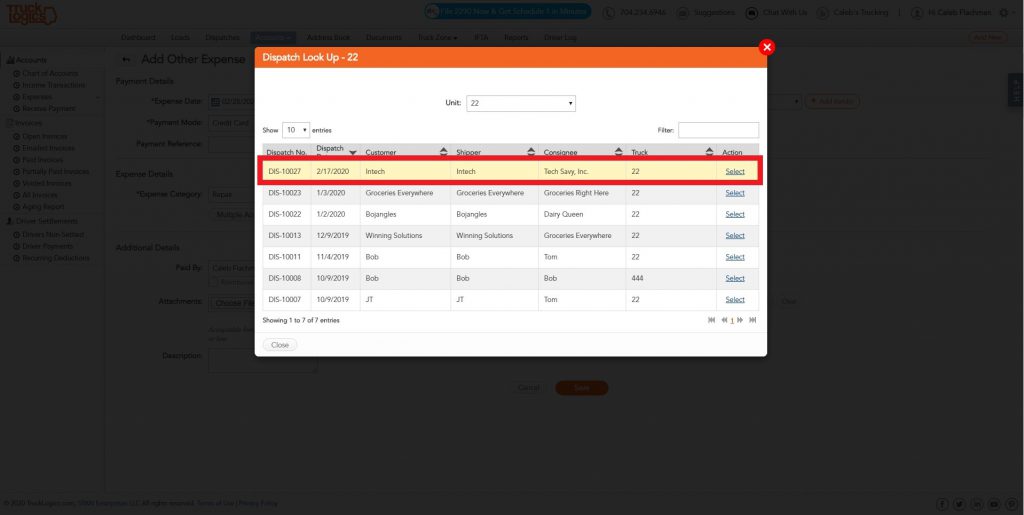The image size is (1024, 515).
Task: Sort by Customer column sort arrows
Action: (443, 152)
